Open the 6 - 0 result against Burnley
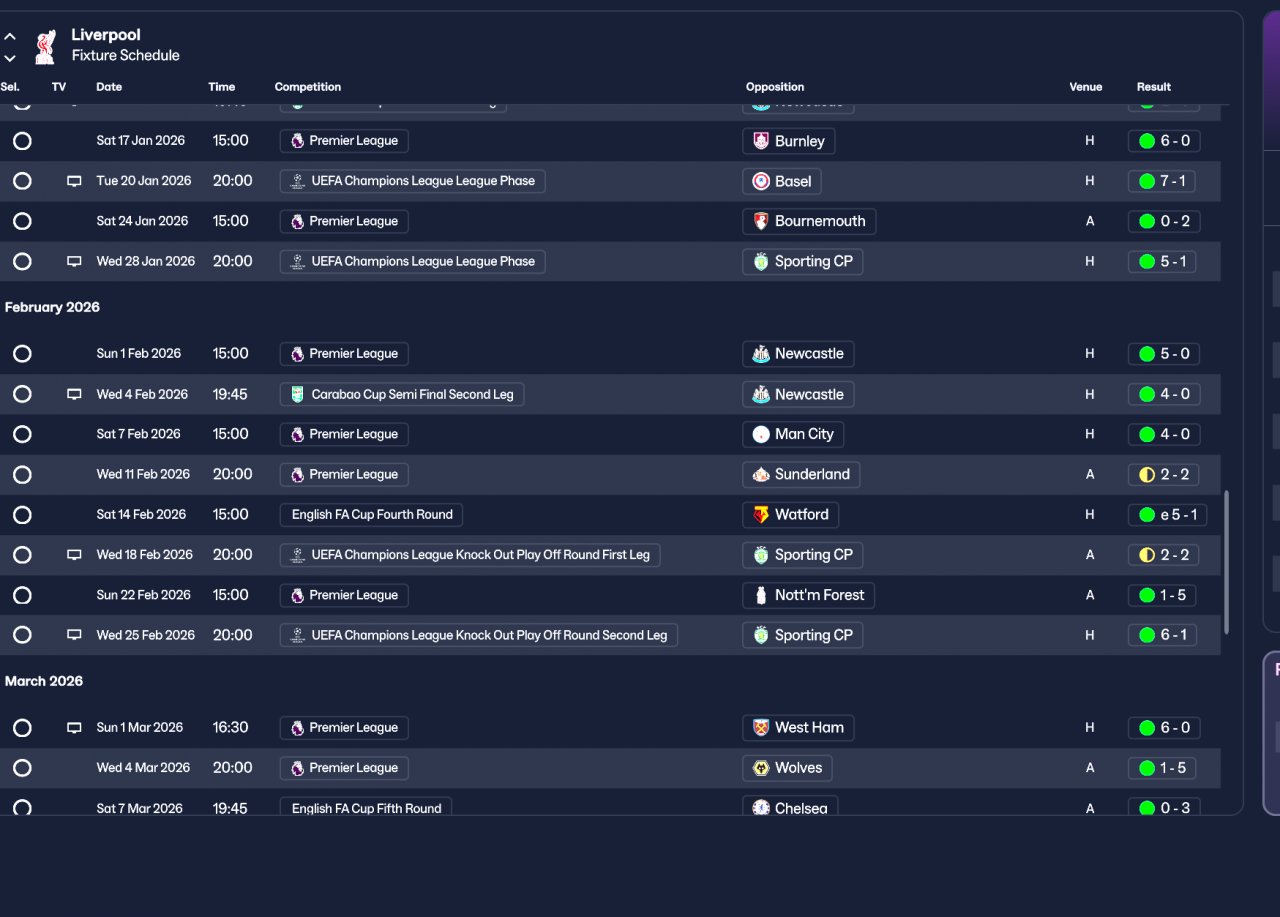The width and height of the screenshot is (1280, 917). point(1164,141)
